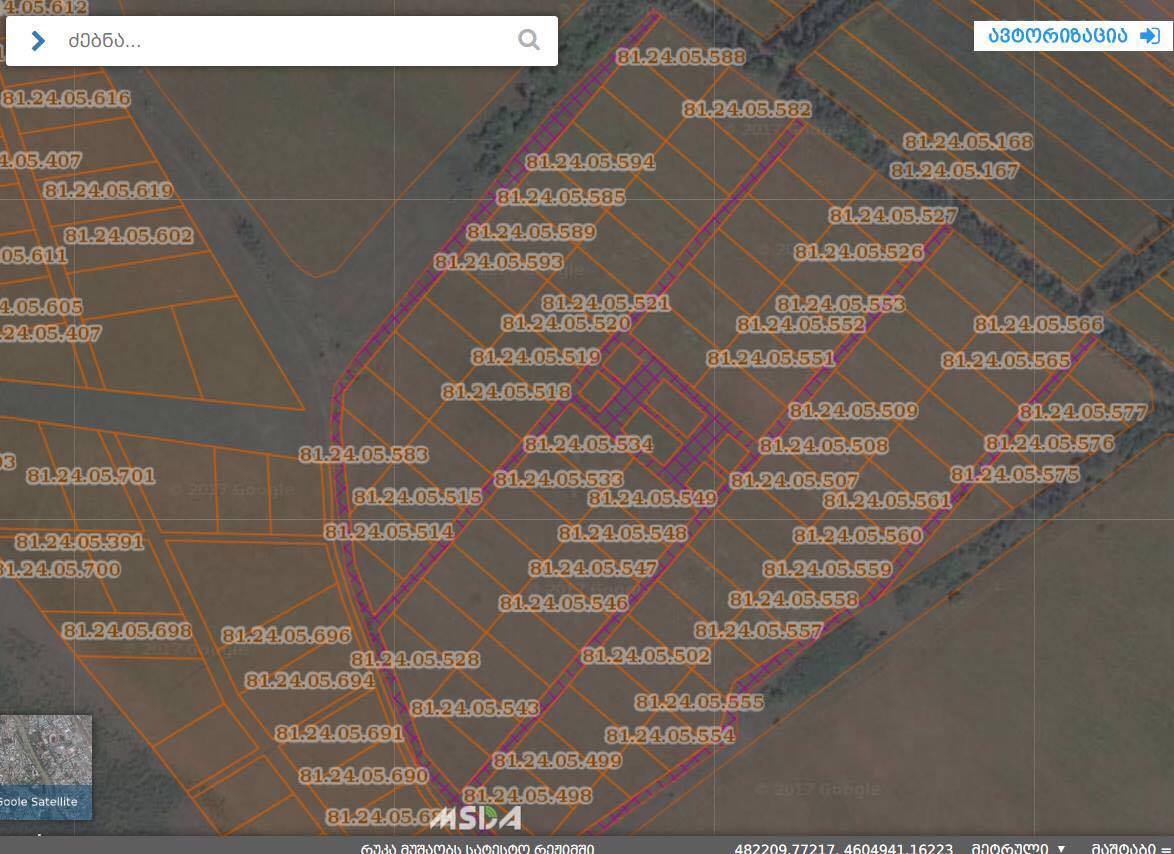Select parcel label 81.24.05.701

pyautogui.click(x=91, y=475)
